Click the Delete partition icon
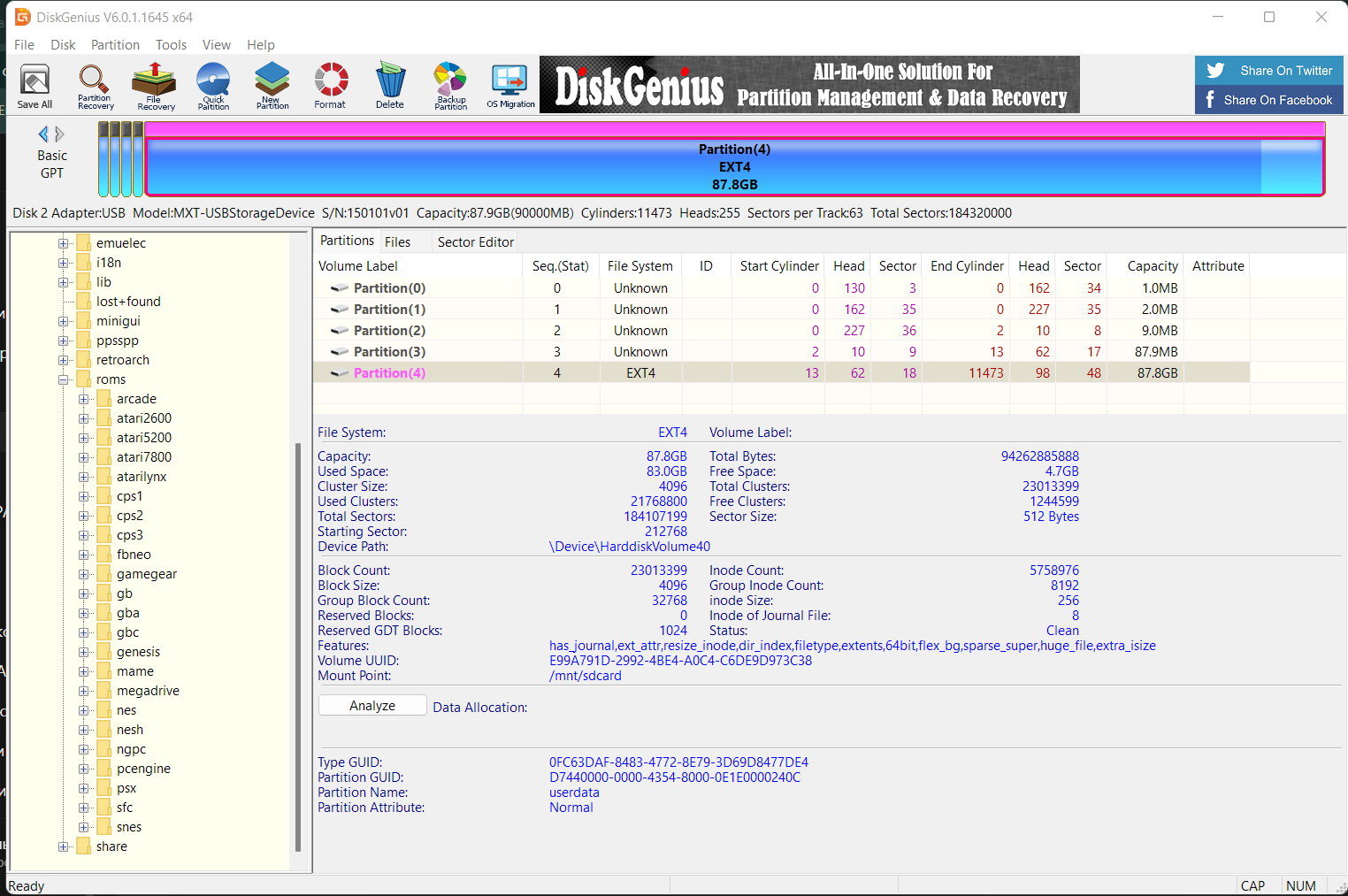The width and height of the screenshot is (1348, 896). pos(390,86)
